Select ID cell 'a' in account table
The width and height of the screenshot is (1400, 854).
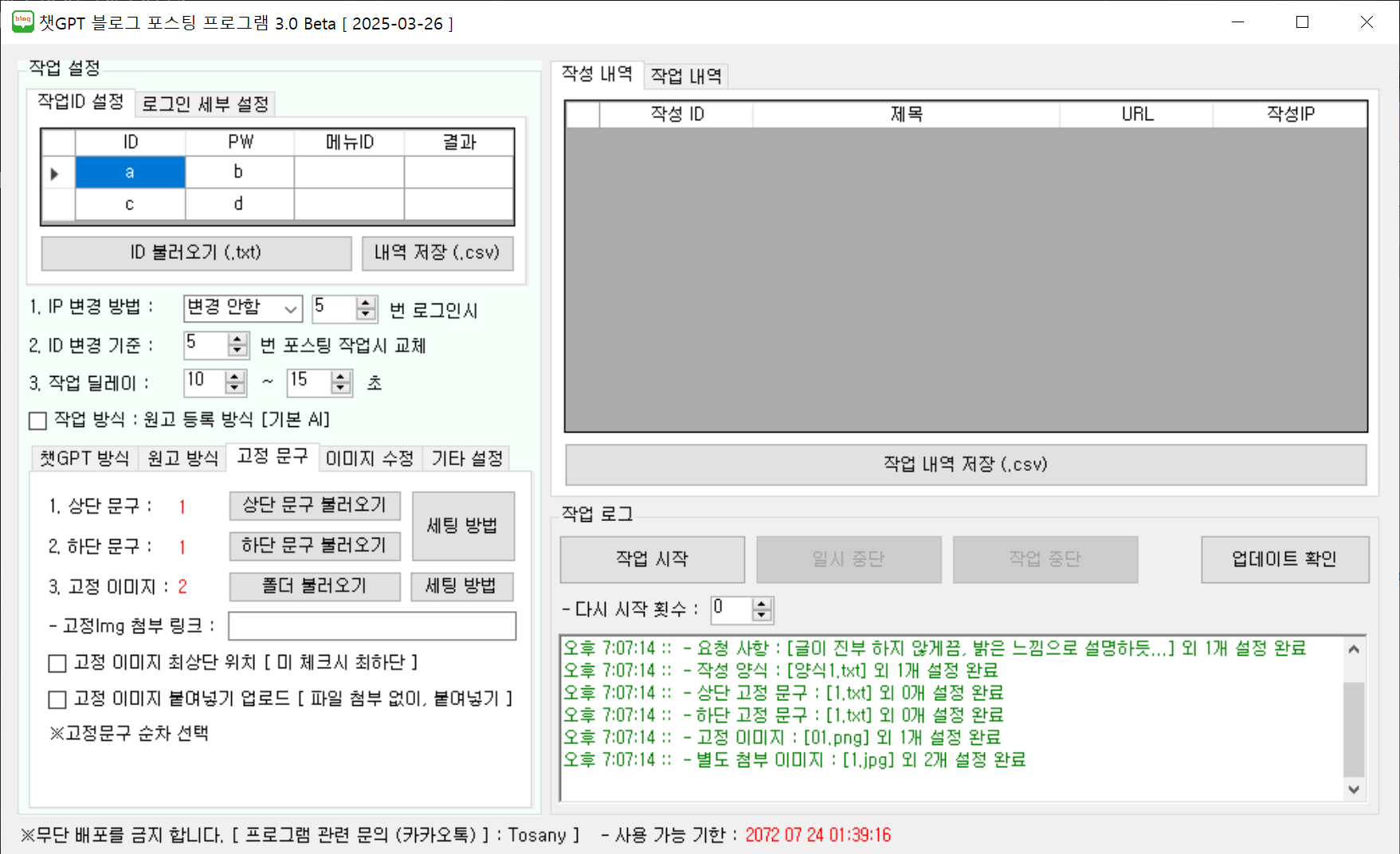click(130, 172)
